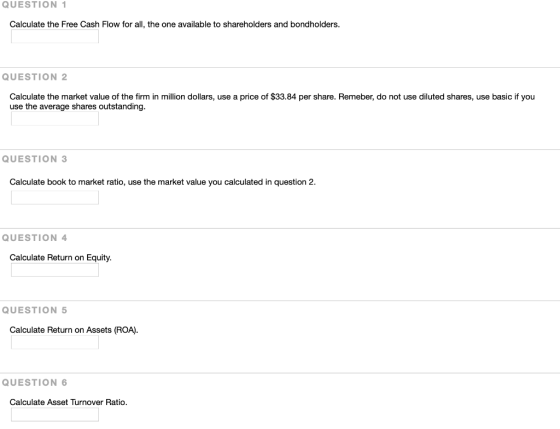The height and width of the screenshot is (429, 560).
Task: Click the 'Calculate Return on Assets (ROA)' text
Action: [x=74, y=330]
